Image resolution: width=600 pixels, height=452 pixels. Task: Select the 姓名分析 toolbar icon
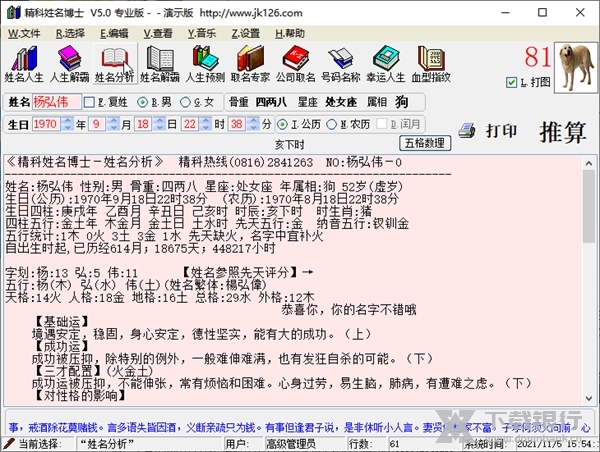point(114,64)
